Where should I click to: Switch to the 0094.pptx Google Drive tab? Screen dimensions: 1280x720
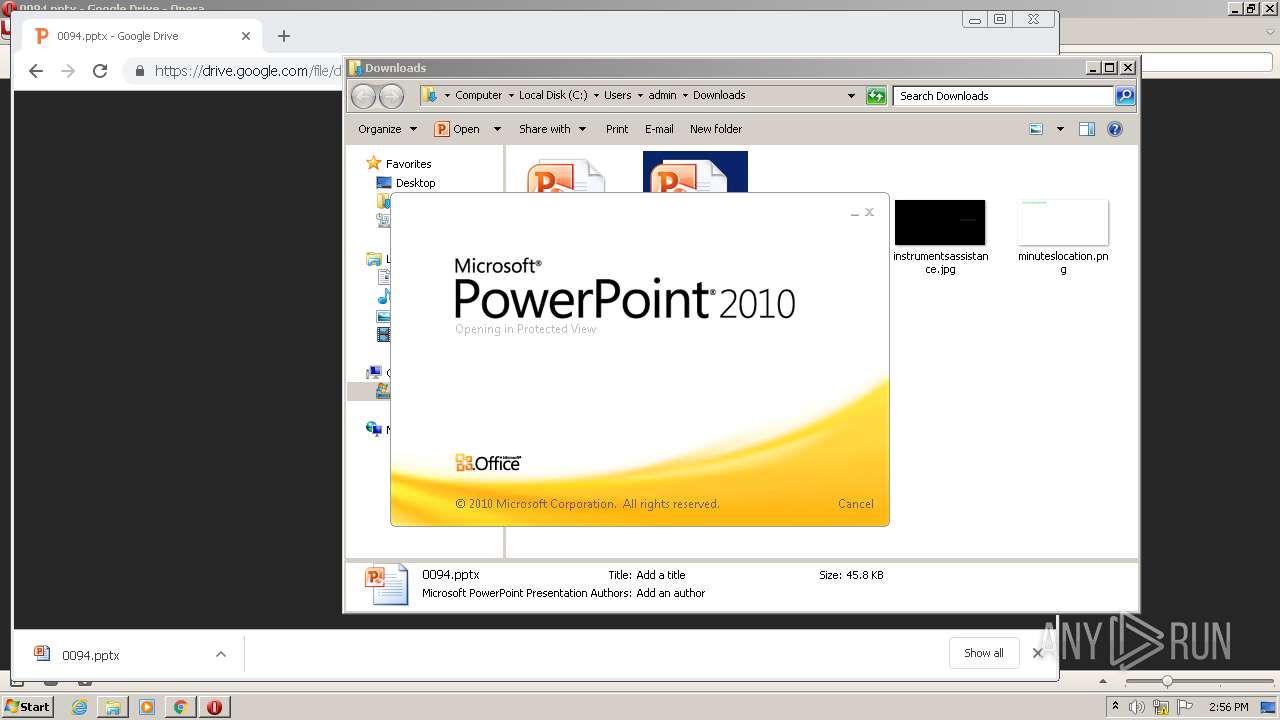coord(140,36)
